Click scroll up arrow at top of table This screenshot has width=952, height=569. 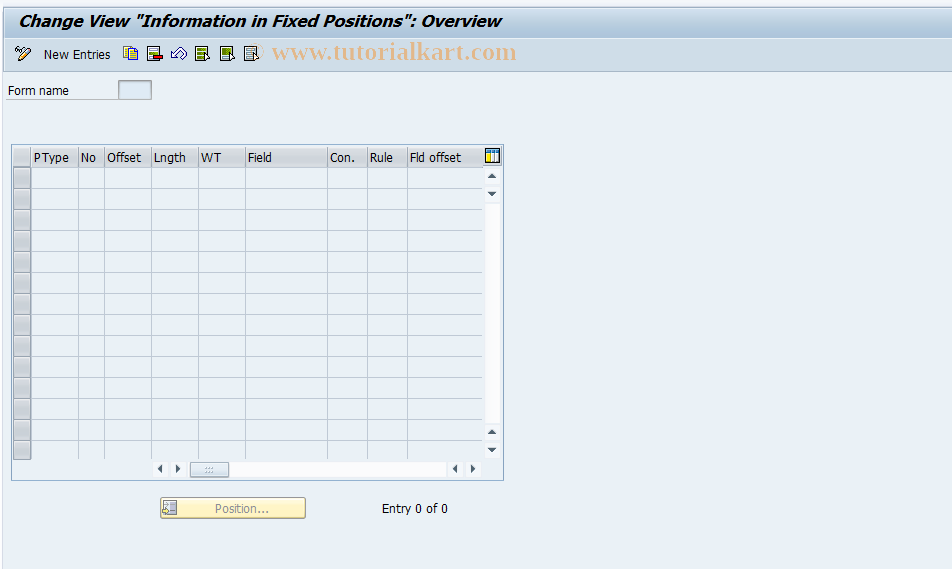pos(492,176)
